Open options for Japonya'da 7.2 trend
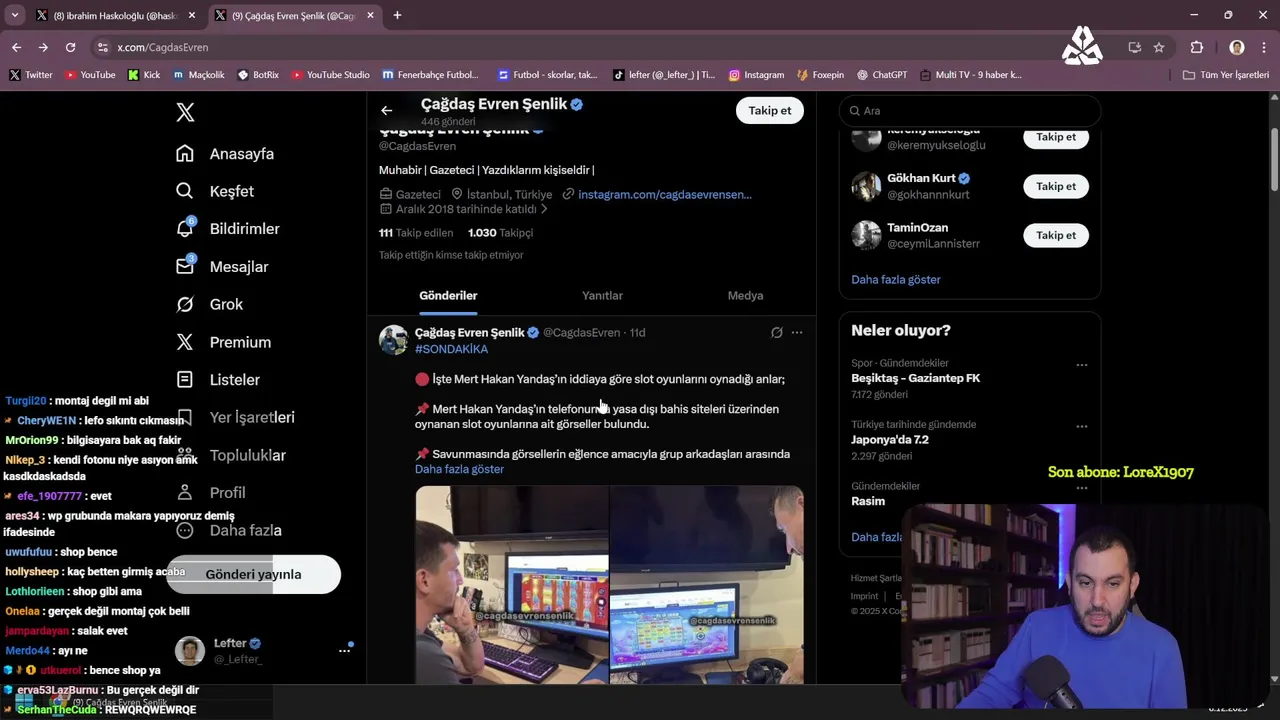1280x720 pixels. (1081, 426)
